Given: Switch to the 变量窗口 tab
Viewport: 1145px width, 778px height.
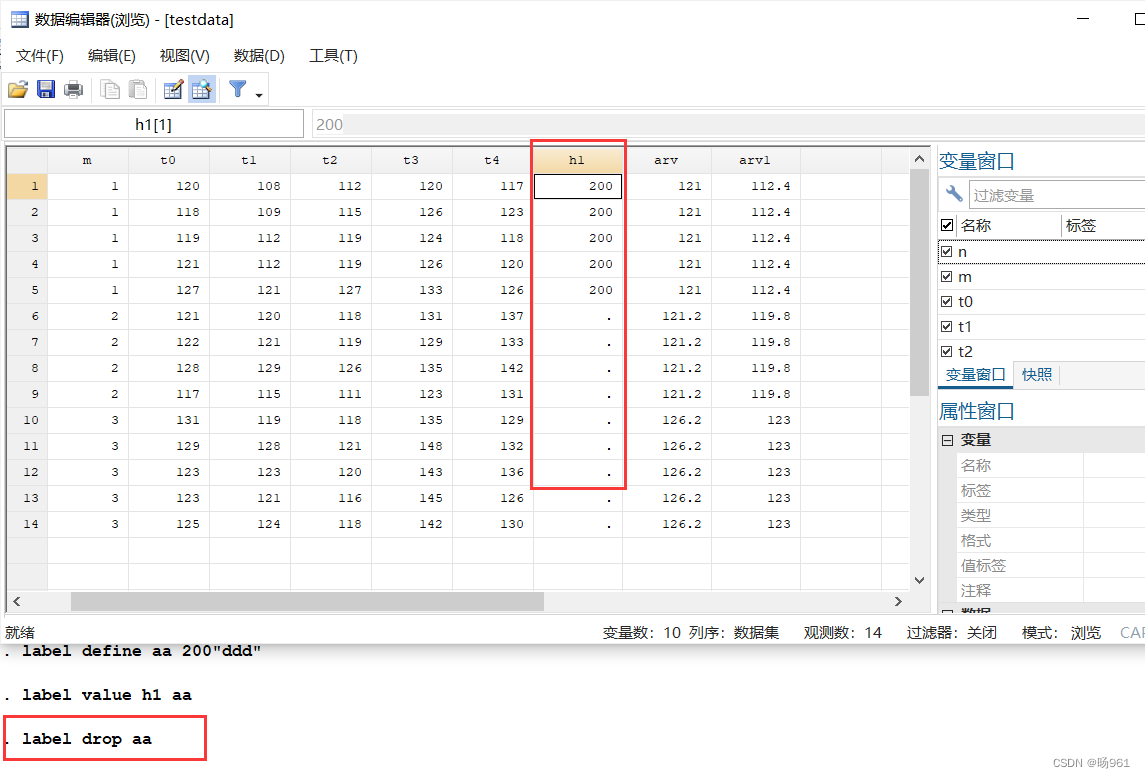Looking at the screenshot, I should click(x=976, y=375).
